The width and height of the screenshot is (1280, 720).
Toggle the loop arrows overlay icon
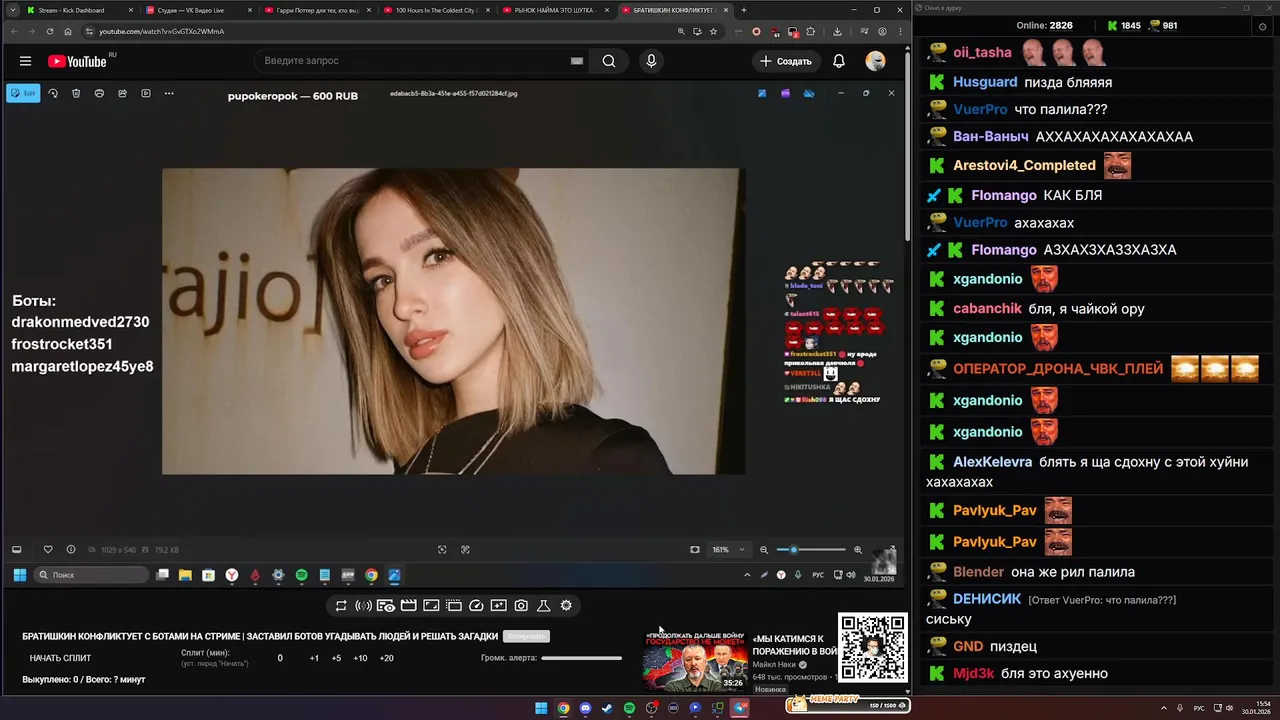(x=341, y=605)
